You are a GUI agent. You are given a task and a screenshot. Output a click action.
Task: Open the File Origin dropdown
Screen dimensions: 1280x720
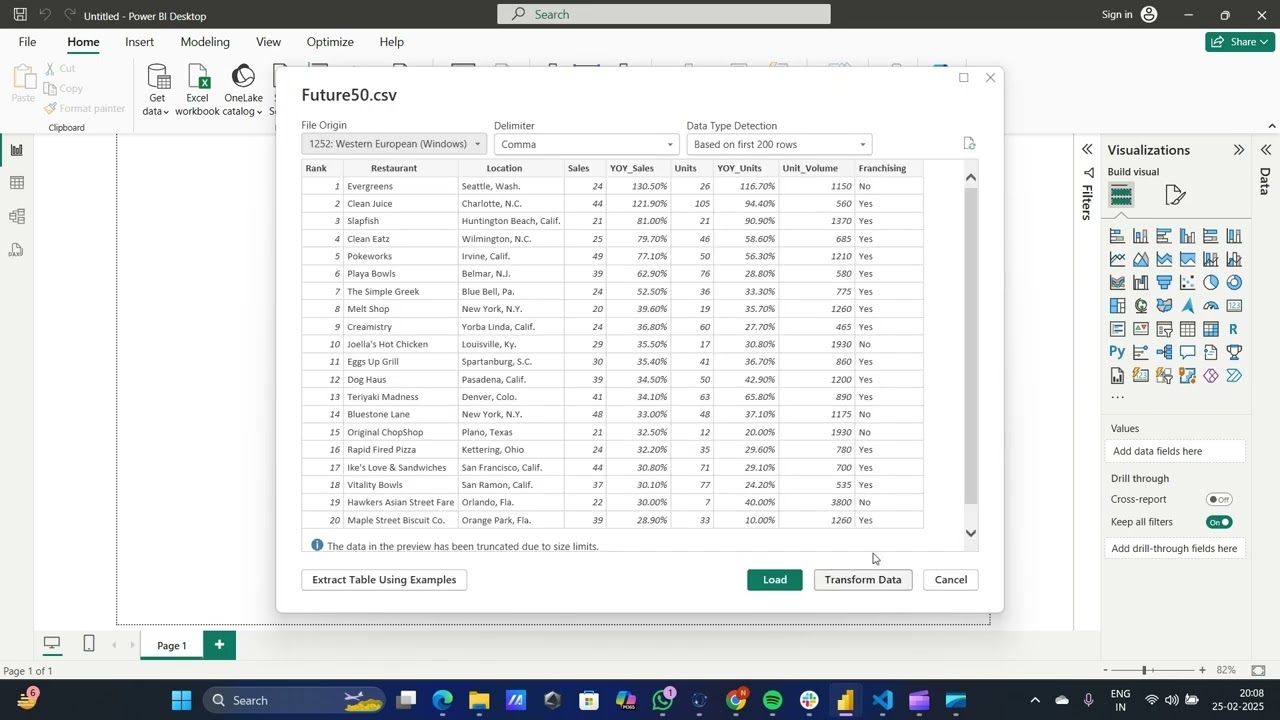click(x=394, y=144)
